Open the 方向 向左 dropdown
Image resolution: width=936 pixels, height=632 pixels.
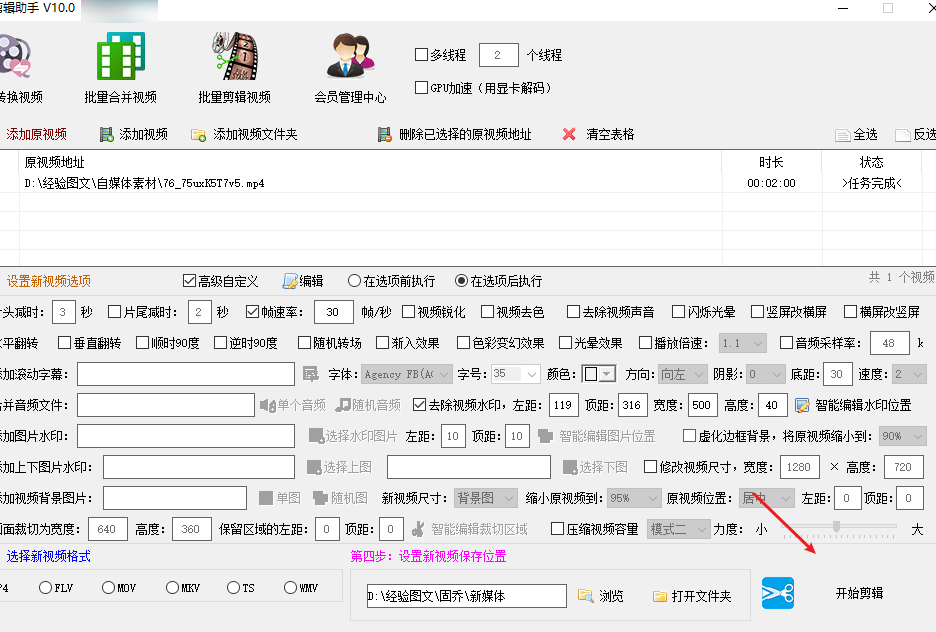pyautogui.click(x=684, y=374)
